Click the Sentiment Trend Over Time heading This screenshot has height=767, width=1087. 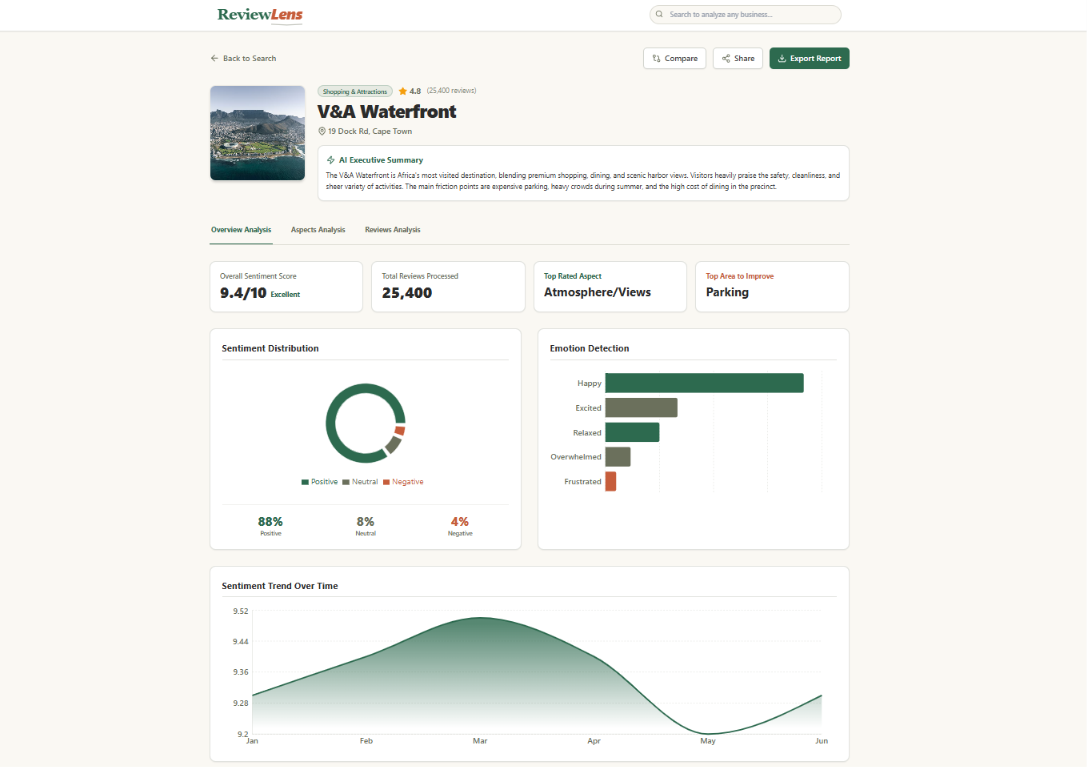point(280,586)
